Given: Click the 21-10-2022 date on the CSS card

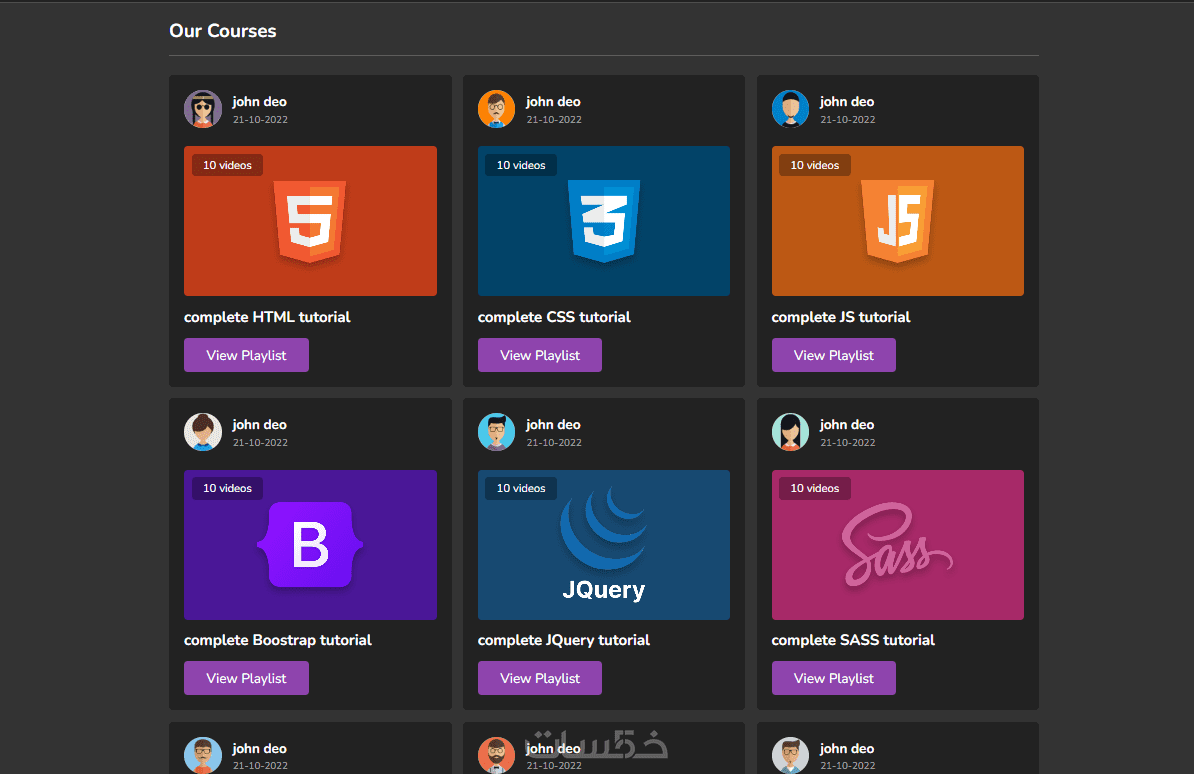Looking at the screenshot, I should point(554,120).
